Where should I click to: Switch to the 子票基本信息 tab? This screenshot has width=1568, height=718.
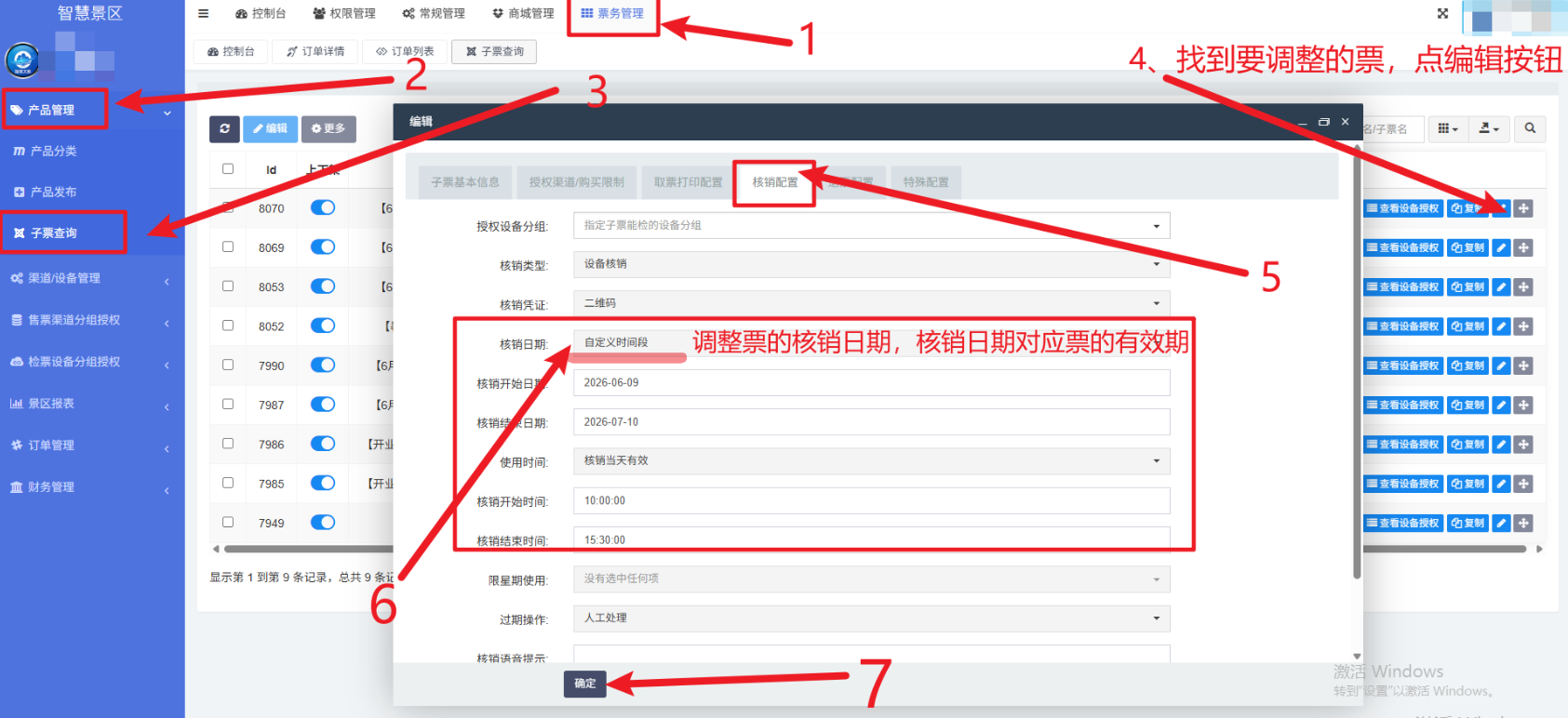tap(465, 182)
